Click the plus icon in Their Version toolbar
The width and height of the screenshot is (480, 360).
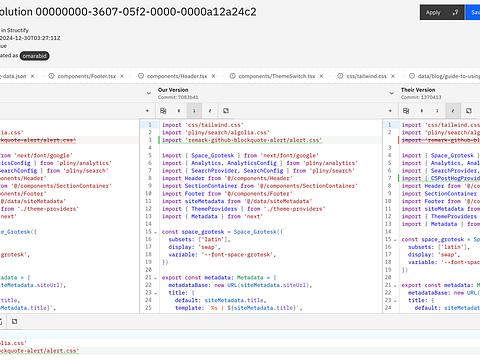coord(390,111)
